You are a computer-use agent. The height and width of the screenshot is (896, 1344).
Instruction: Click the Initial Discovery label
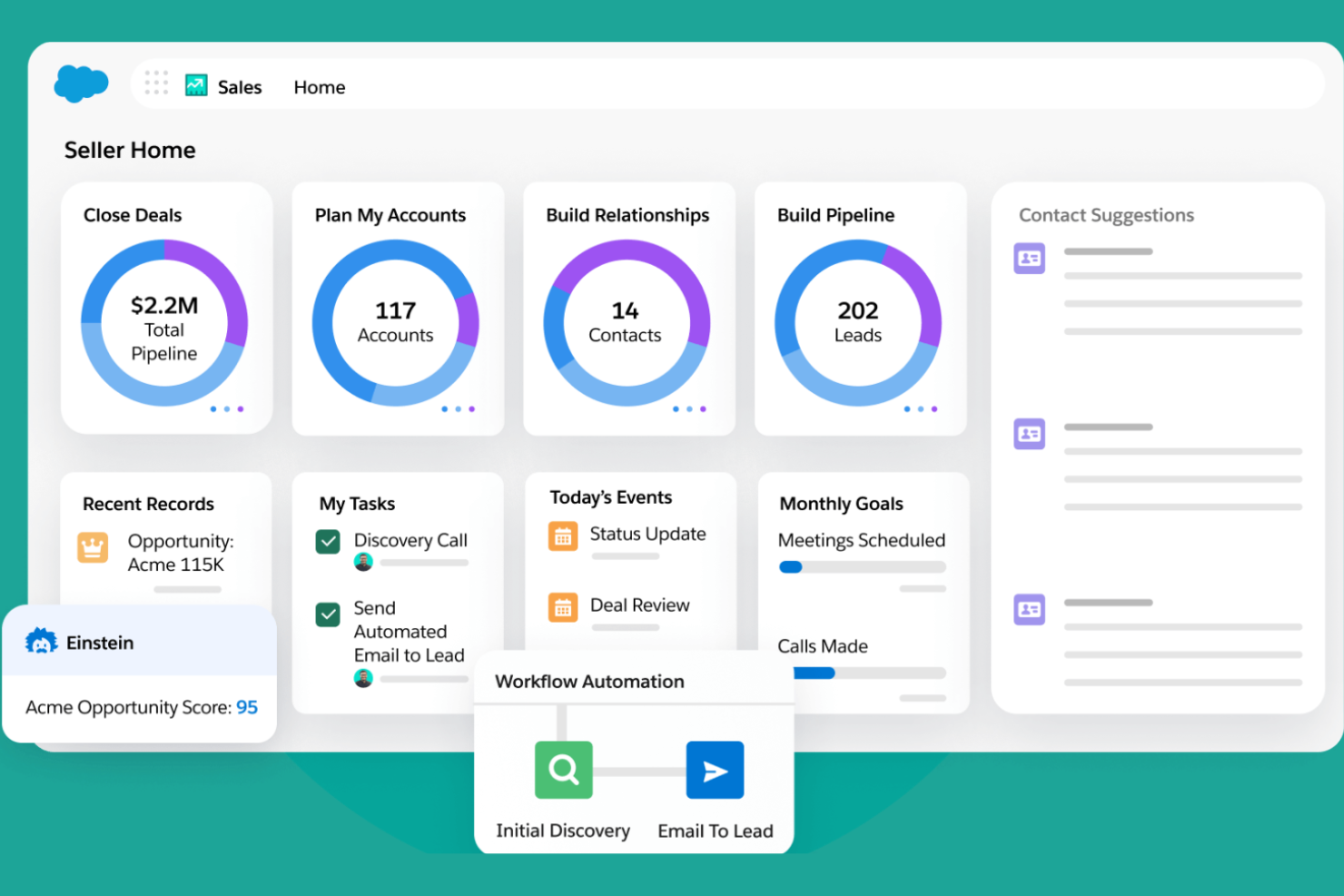click(563, 831)
